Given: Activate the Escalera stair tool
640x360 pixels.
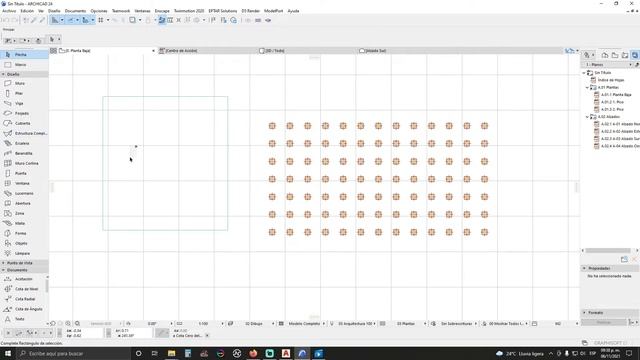Looking at the screenshot, I should click(24, 143).
